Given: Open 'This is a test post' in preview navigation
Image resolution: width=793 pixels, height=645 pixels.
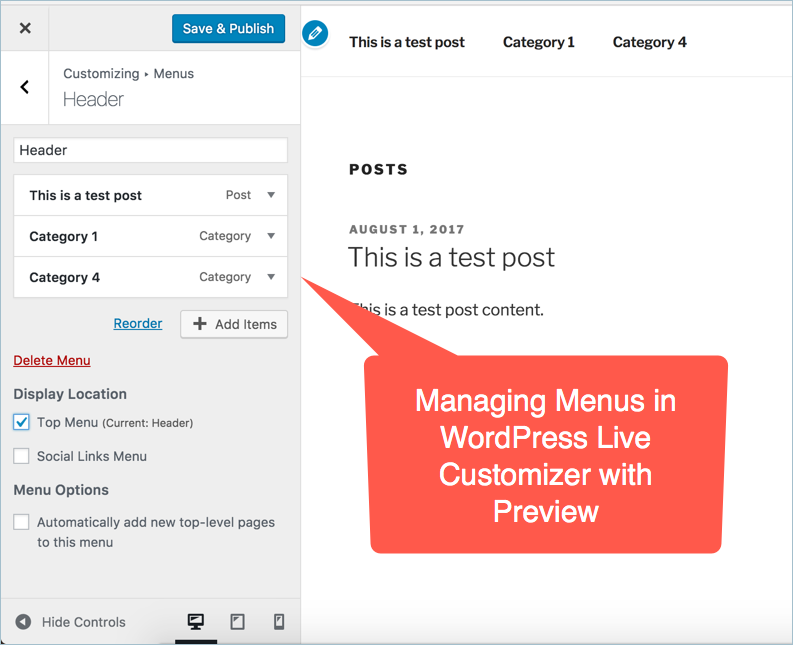Looking at the screenshot, I should click(x=407, y=42).
